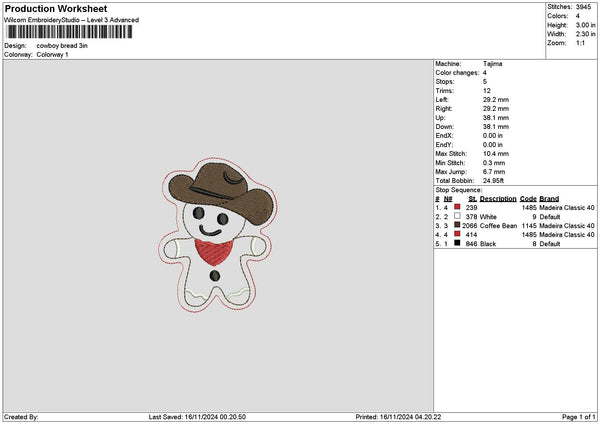Click the "Brand" column header
This screenshot has height=424, width=600.
click(549, 199)
